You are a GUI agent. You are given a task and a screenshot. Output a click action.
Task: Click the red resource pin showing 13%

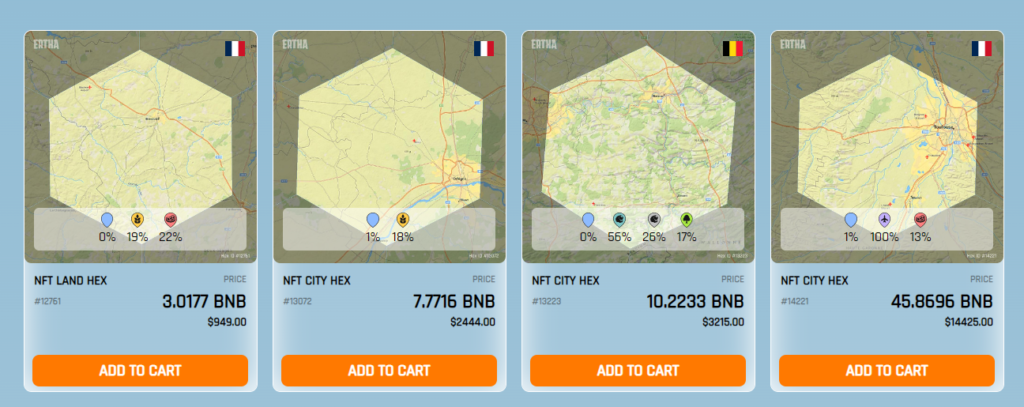point(920,219)
